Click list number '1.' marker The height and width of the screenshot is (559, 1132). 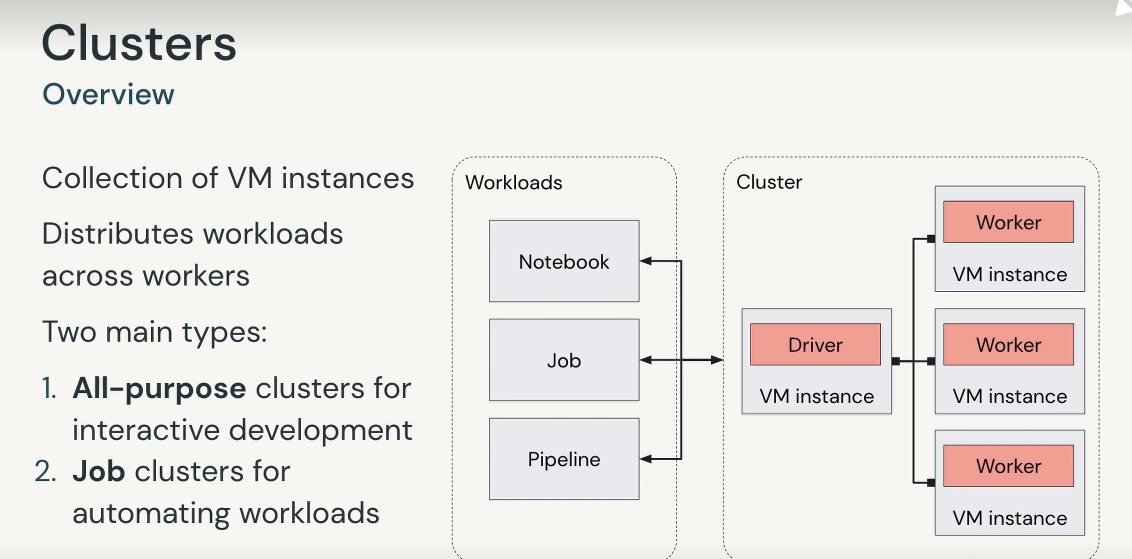[x=49, y=389]
